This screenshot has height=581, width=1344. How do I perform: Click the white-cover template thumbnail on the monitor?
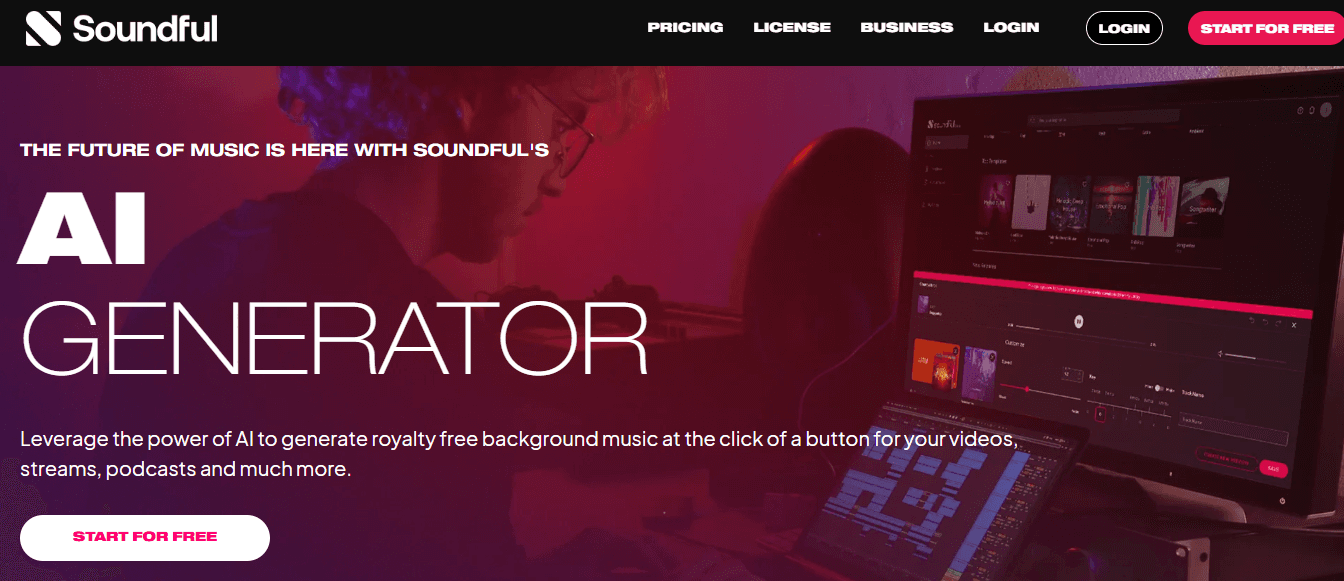pyautogui.click(x=1032, y=203)
